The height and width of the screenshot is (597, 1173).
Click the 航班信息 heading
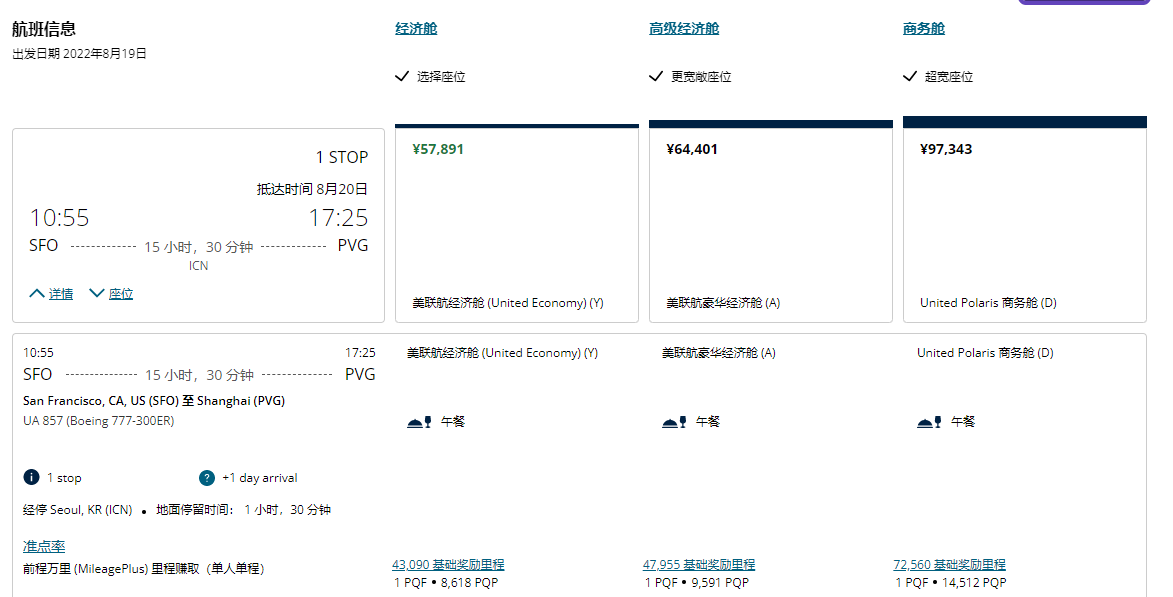coord(44,29)
